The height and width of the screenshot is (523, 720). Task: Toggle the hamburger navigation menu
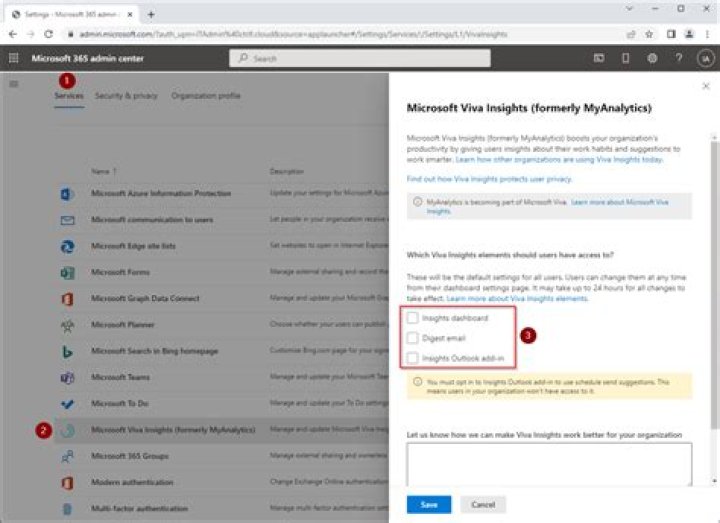pyautogui.click(x=14, y=84)
